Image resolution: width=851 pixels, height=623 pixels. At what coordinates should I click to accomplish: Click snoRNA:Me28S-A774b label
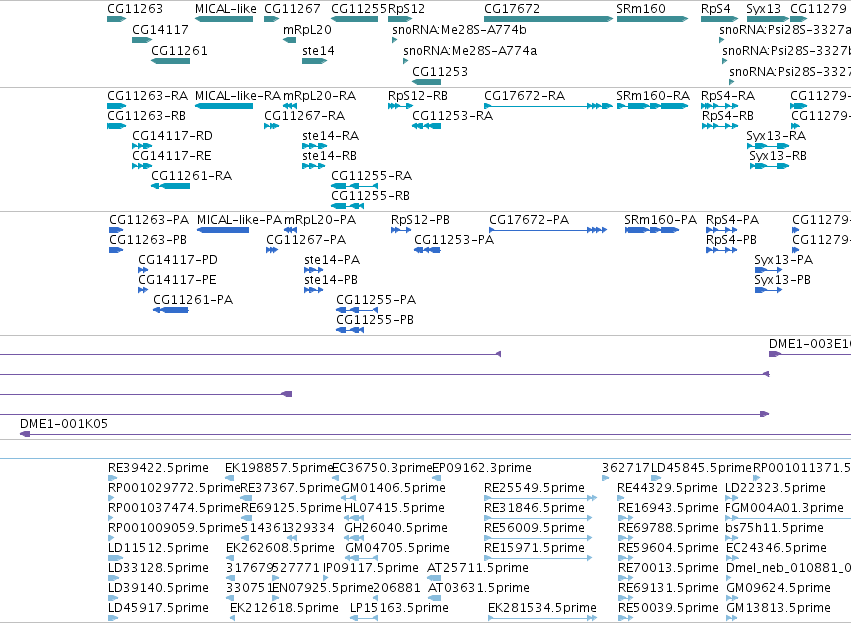coord(459,30)
